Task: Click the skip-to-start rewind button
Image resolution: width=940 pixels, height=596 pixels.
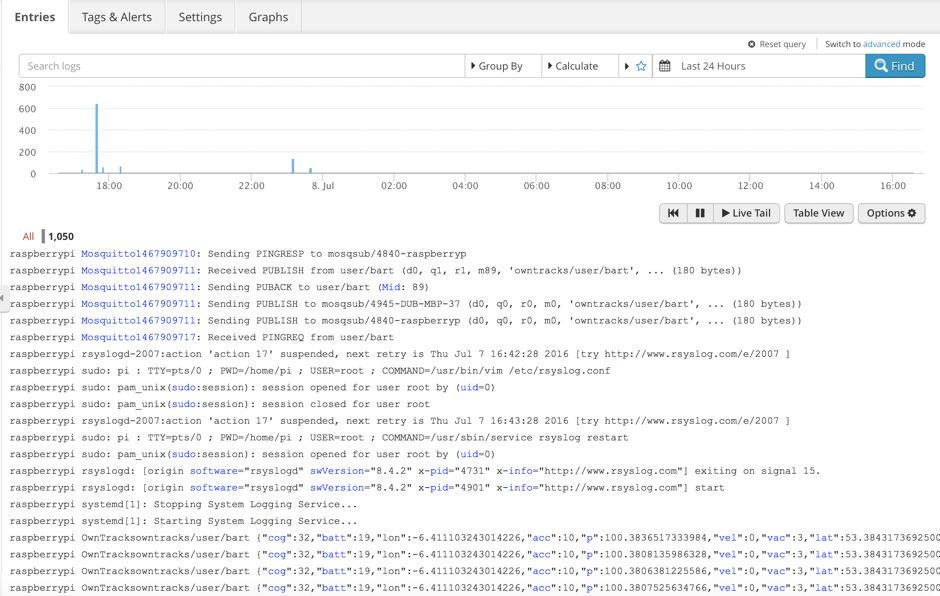Action: pyautogui.click(x=673, y=213)
